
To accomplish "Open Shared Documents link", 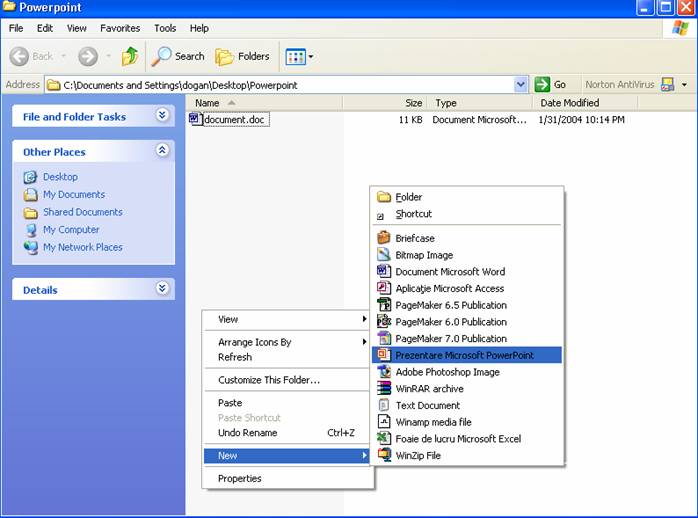I will tap(83, 212).
